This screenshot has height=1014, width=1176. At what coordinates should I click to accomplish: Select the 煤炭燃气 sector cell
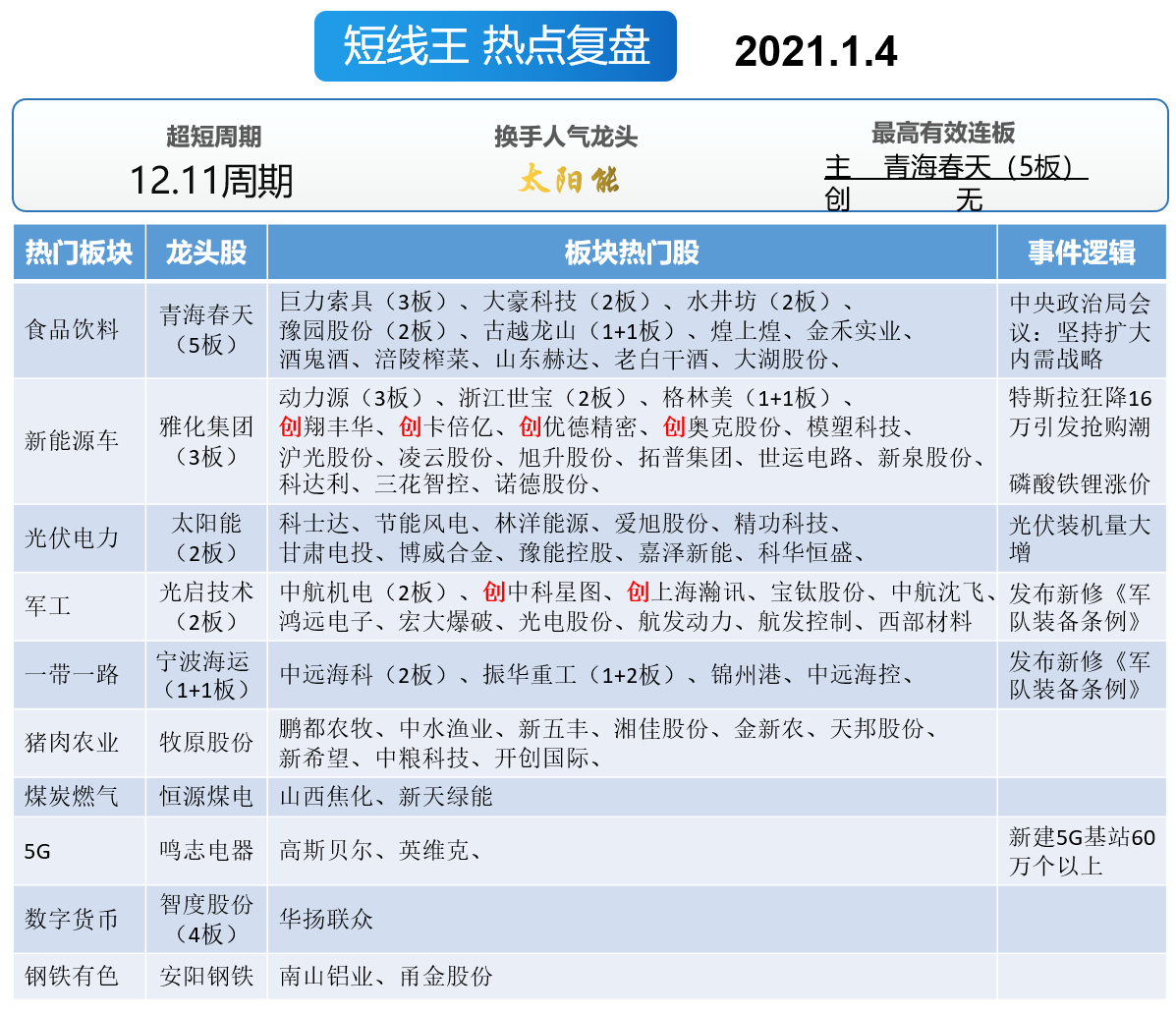click(79, 797)
